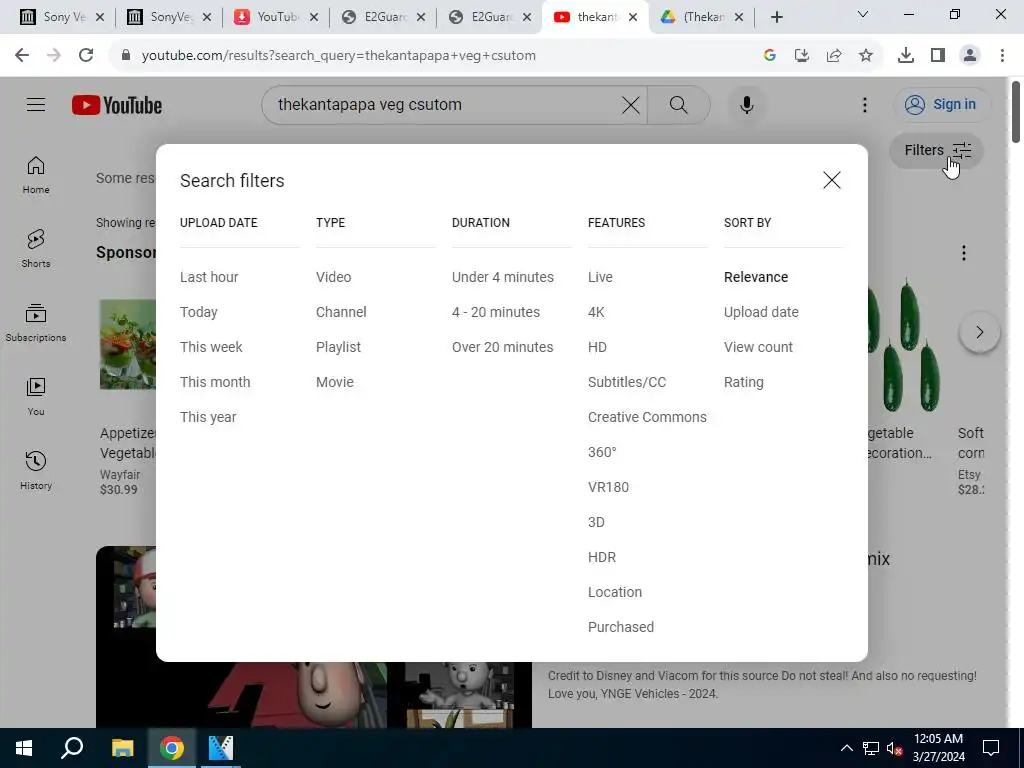Enable the HD feature filter
This screenshot has width=1024, height=768.
pos(597,347)
